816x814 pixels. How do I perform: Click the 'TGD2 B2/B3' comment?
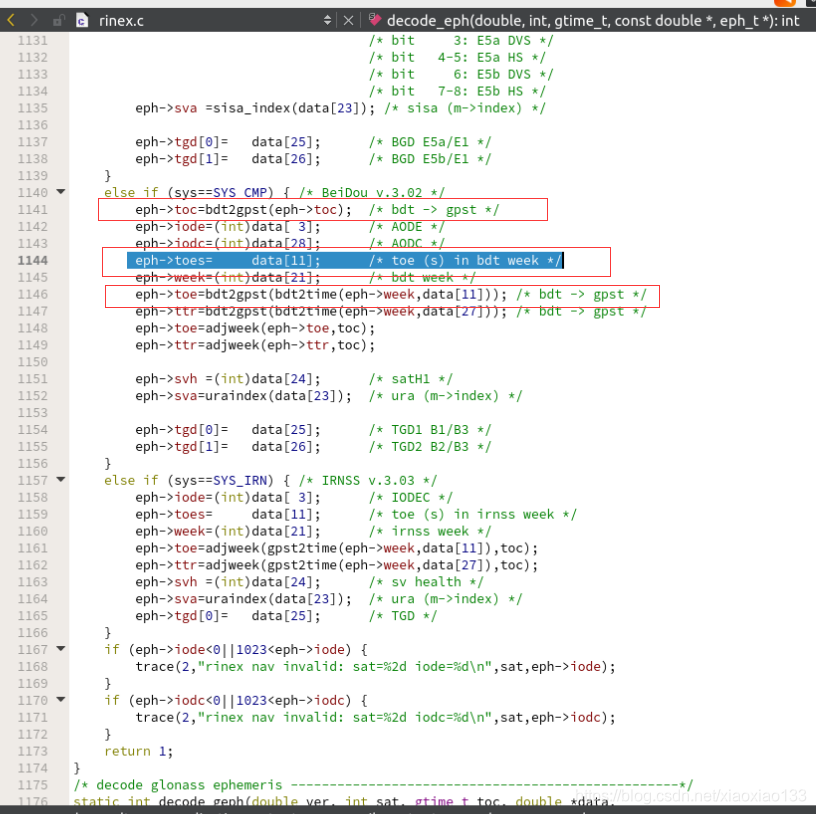430,447
